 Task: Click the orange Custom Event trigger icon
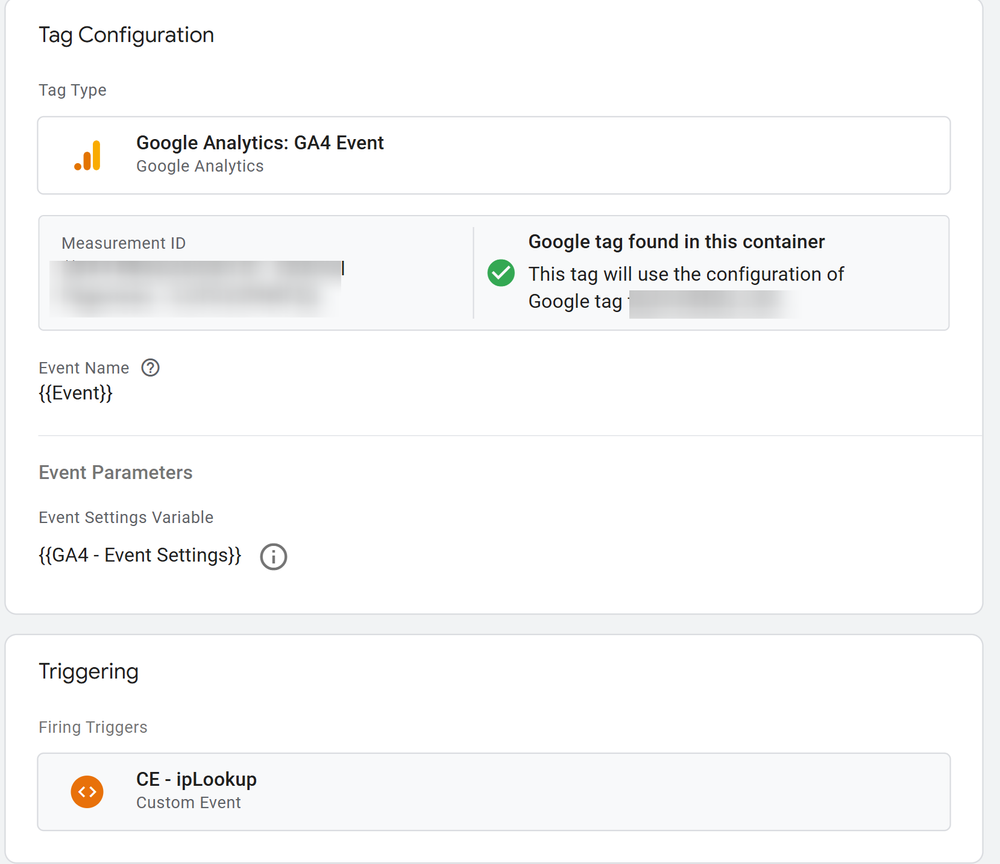87,792
